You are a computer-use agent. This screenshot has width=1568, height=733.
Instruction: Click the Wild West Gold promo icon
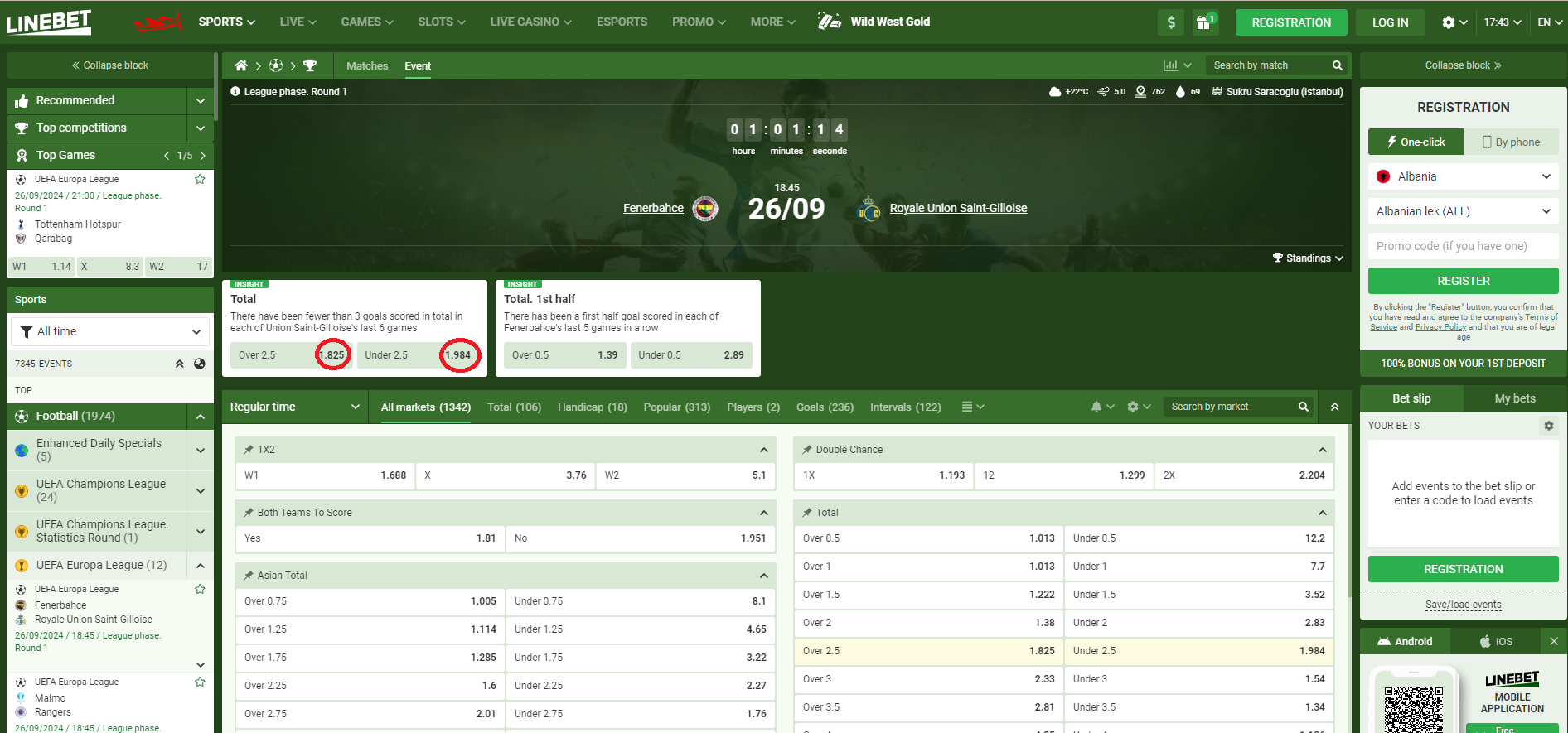pos(830,22)
